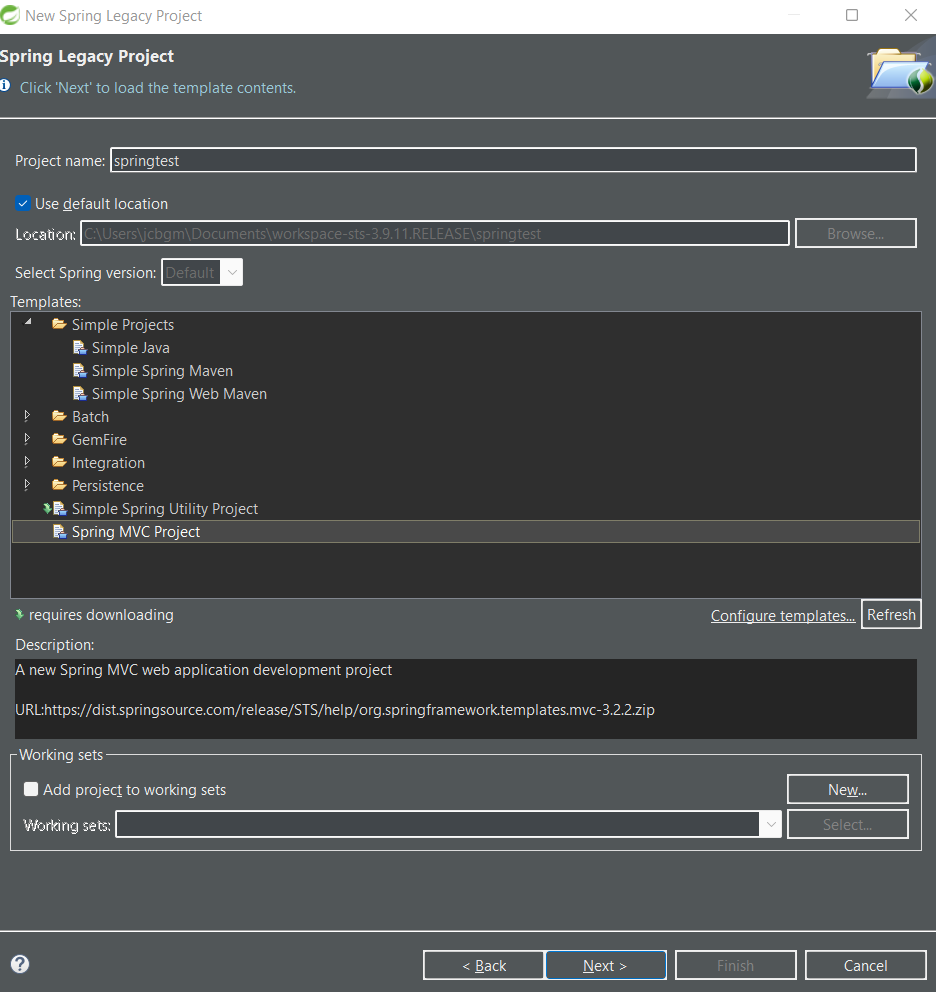
Task: Click the Batch folder label
Action: pos(90,417)
